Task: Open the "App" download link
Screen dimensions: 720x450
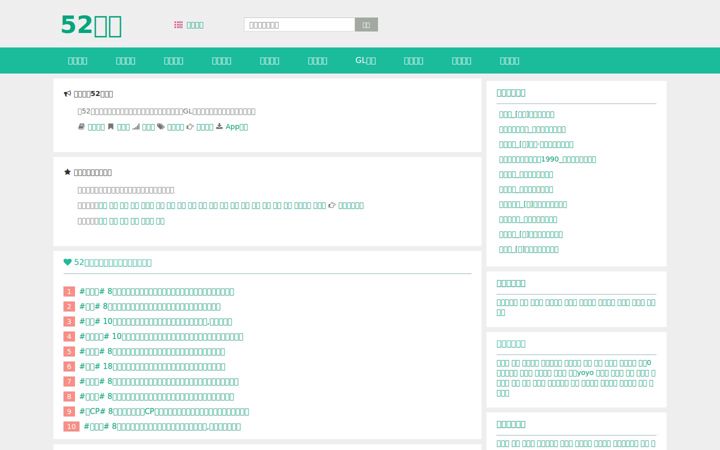Action: pyautogui.click(x=236, y=127)
